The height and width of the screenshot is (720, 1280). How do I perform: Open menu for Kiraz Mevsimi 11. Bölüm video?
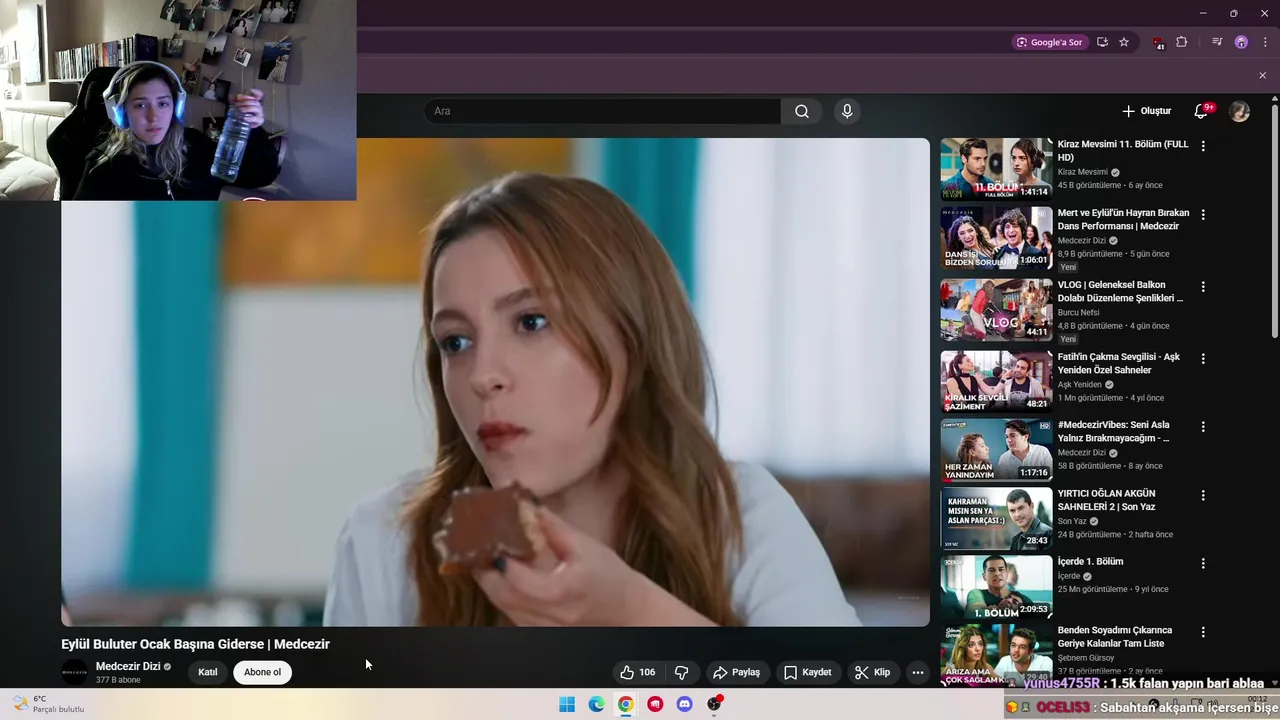pyautogui.click(x=1203, y=146)
